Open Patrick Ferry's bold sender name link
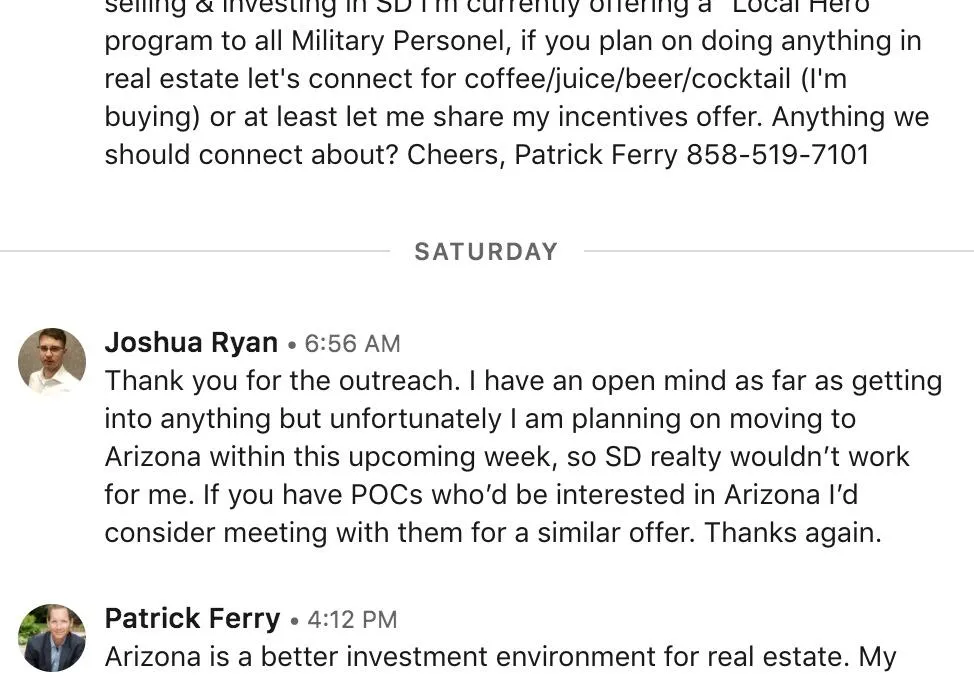The width and height of the screenshot is (974, 688). [x=192, y=619]
